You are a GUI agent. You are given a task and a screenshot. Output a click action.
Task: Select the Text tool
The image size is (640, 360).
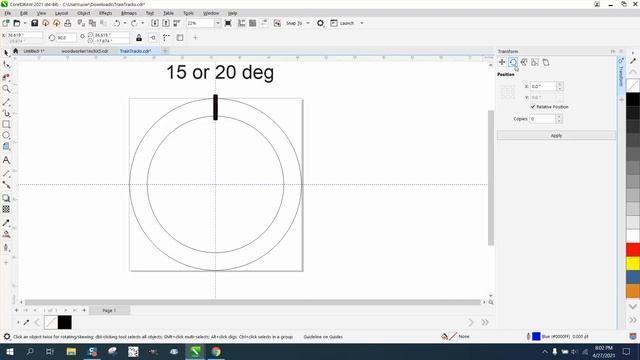[x=6, y=160]
